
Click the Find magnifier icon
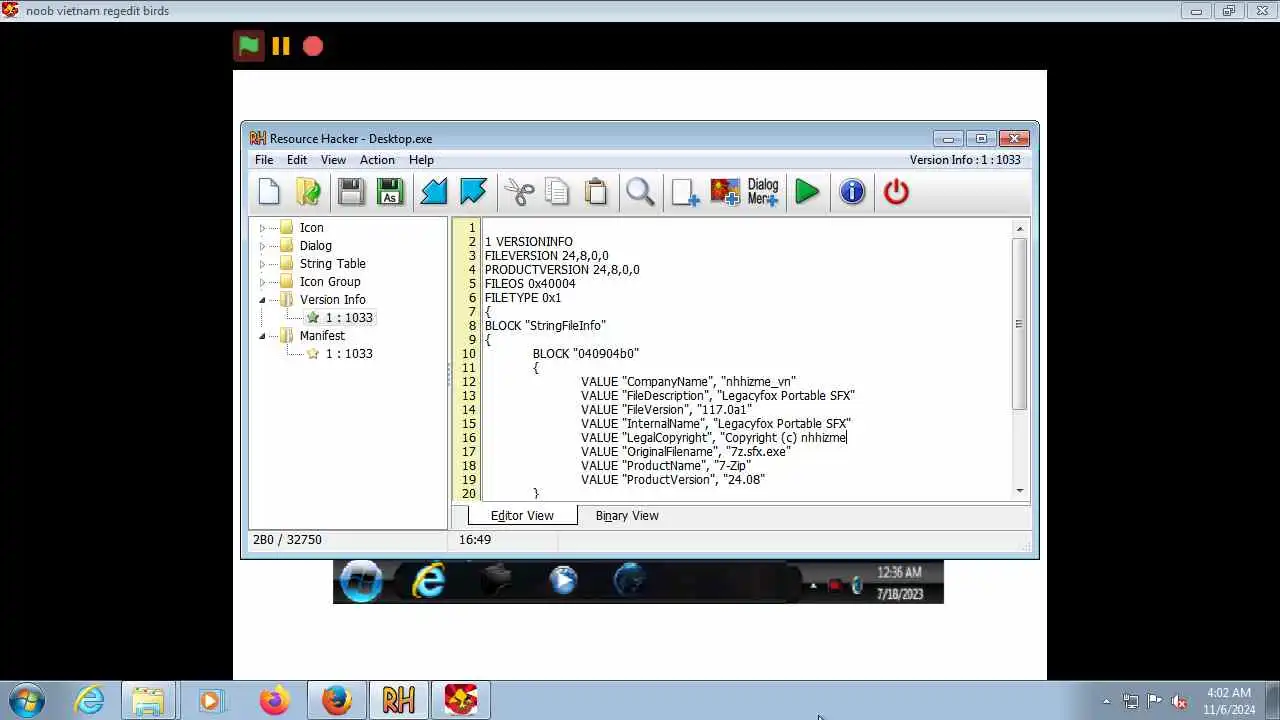tap(640, 192)
